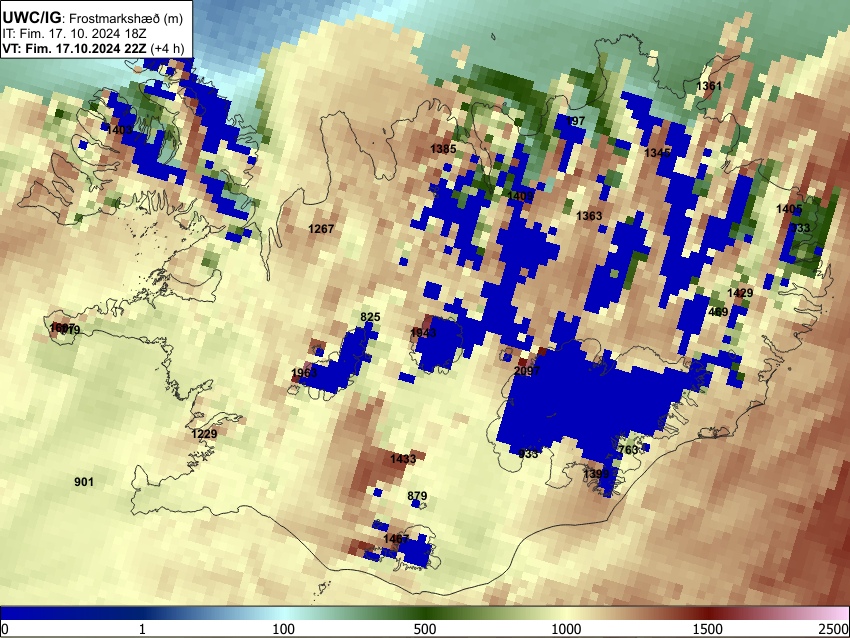Viewport: 850px width, 638px height.
Task: Click the map value "933"
Action: (x=529, y=454)
